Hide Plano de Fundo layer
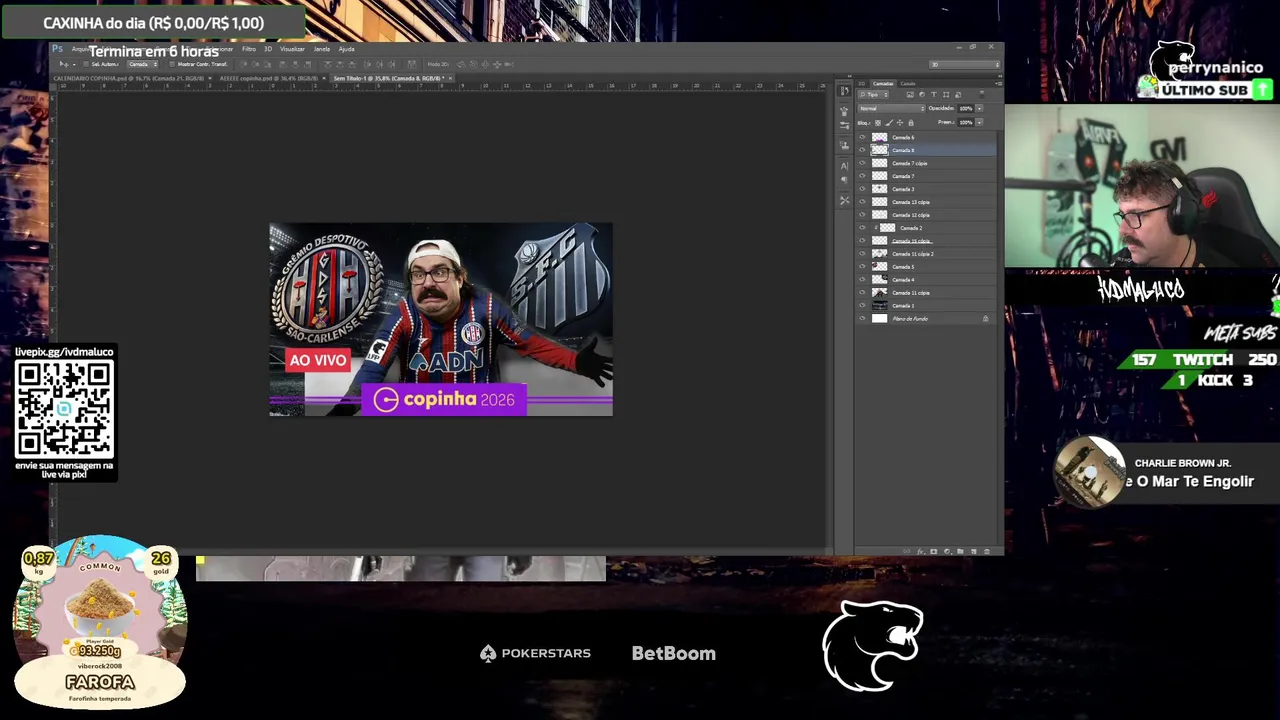The height and width of the screenshot is (720, 1280). 862,319
